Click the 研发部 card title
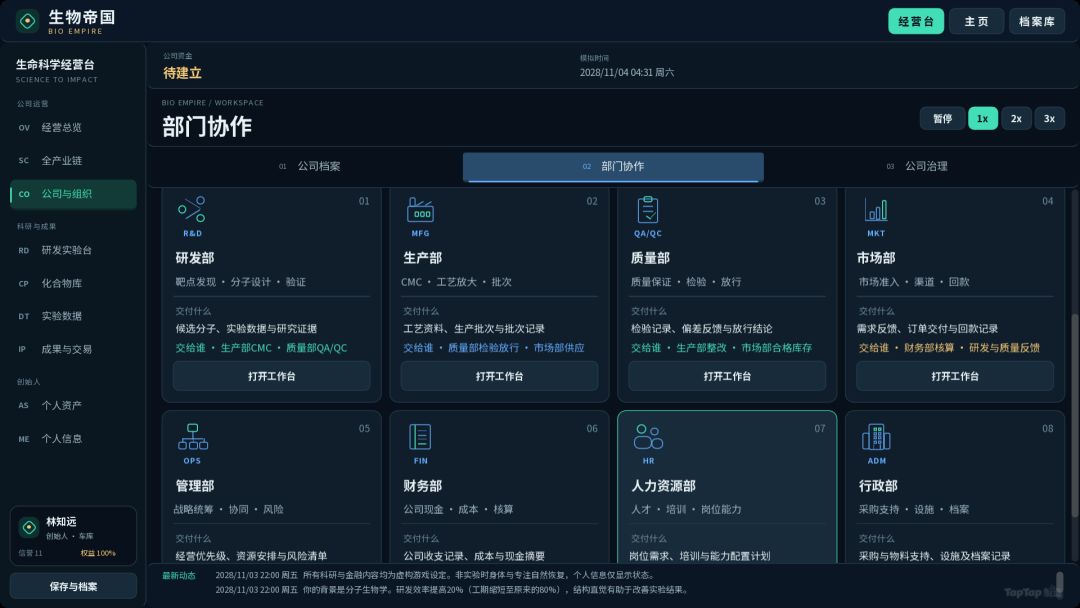Viewport: 1080px width, 608px height. point(195,258)
